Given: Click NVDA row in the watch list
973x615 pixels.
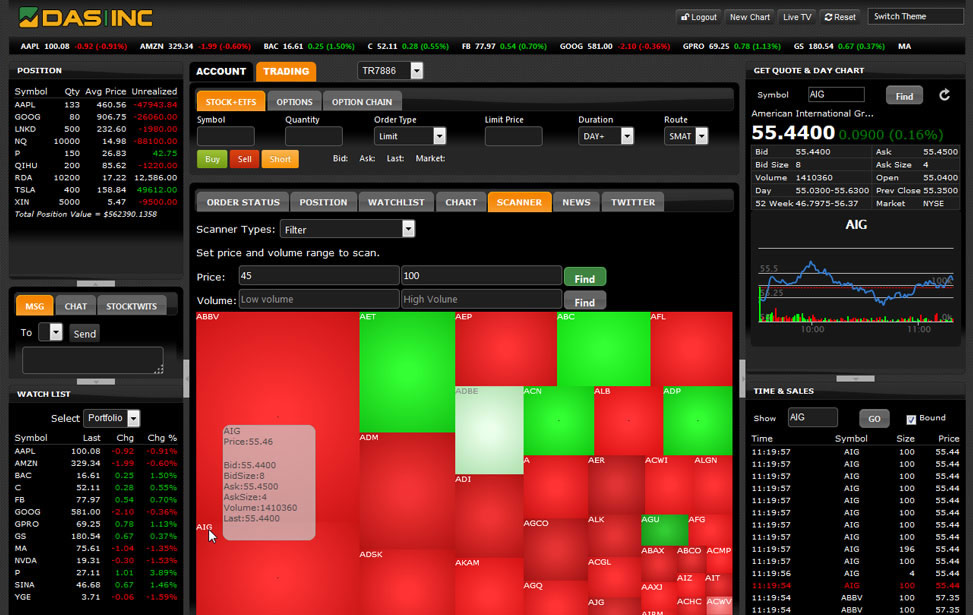Looking at the screenshot, I should [96, 560].
